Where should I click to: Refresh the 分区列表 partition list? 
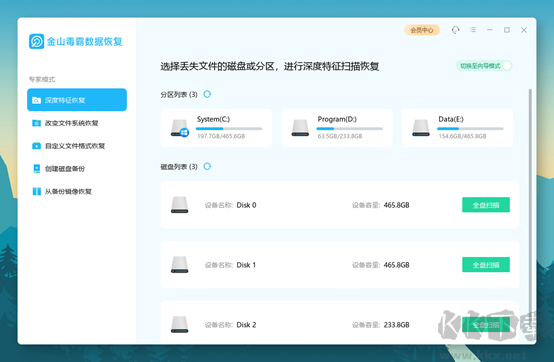point(207,94)
